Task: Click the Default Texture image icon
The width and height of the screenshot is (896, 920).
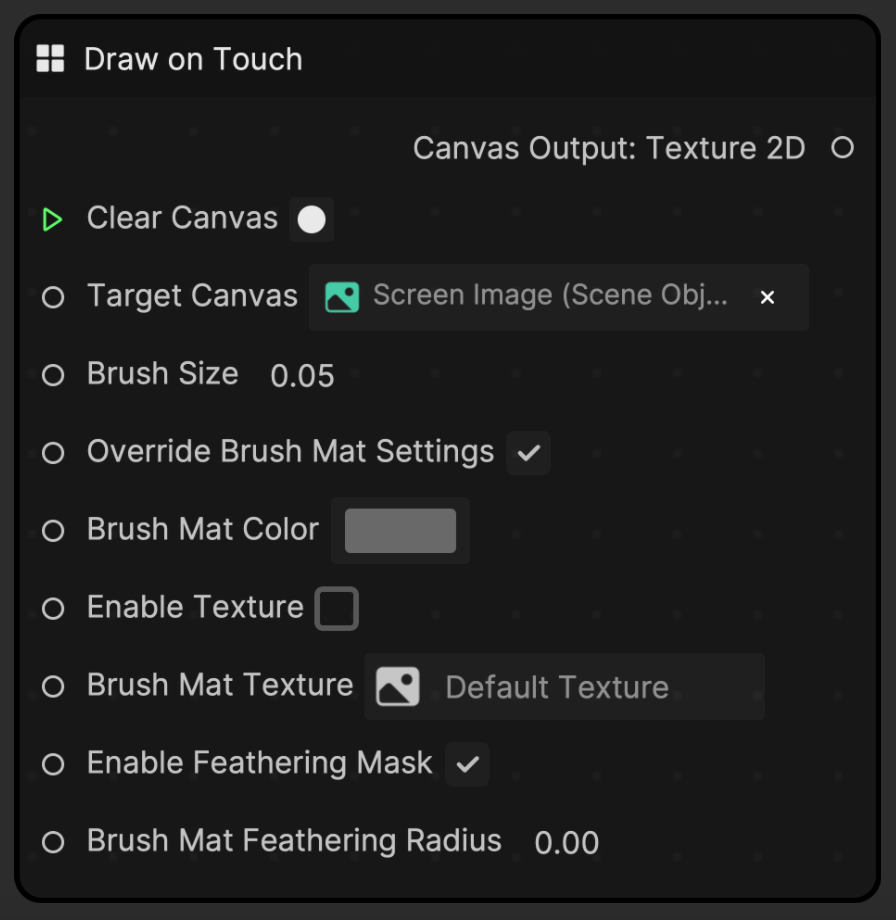Action: (397, 686)
